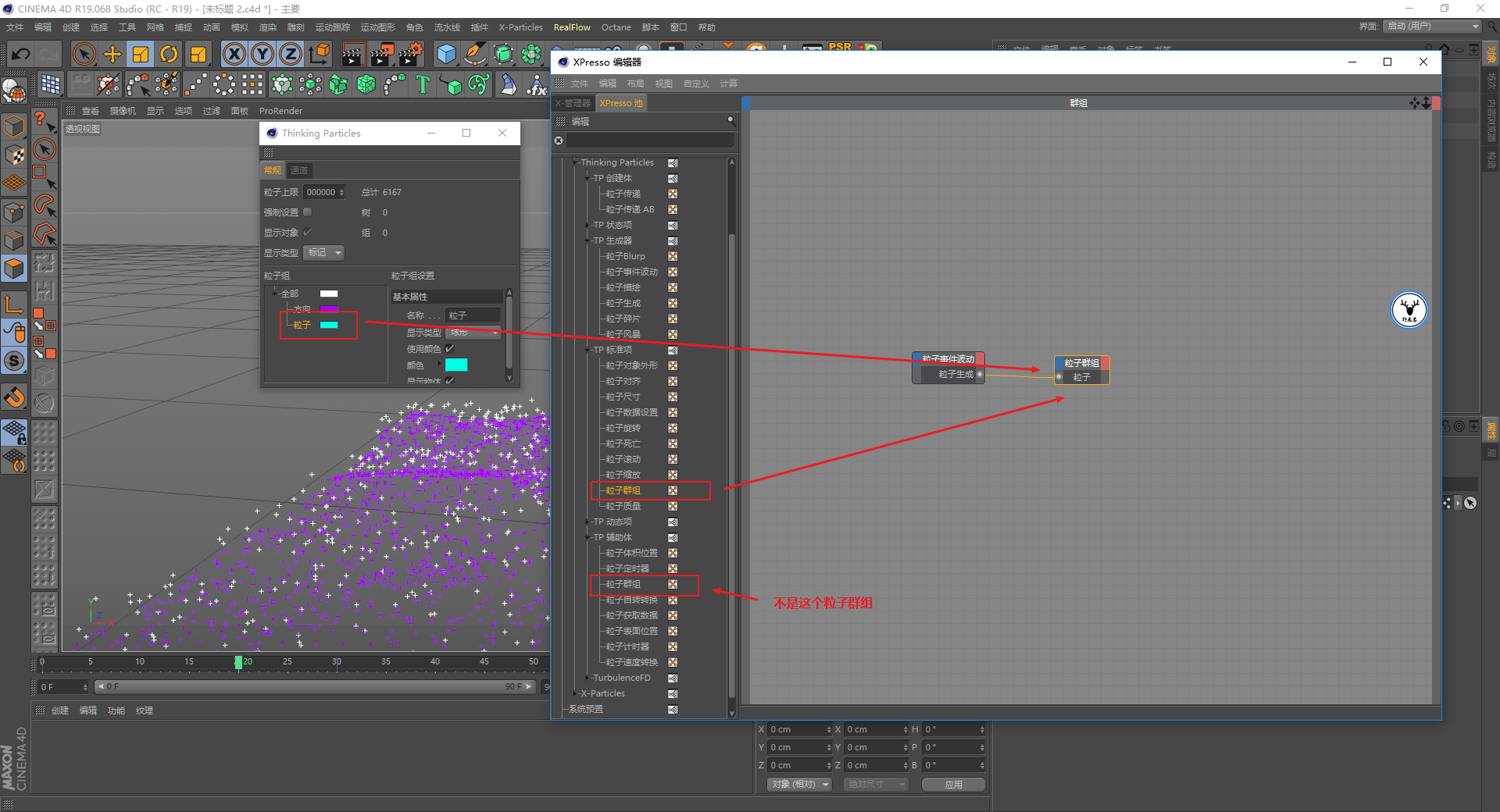Viewport: 1500px width, 812px height.
Task: Select the Move tool cross icon
Action: click(112, 54)
